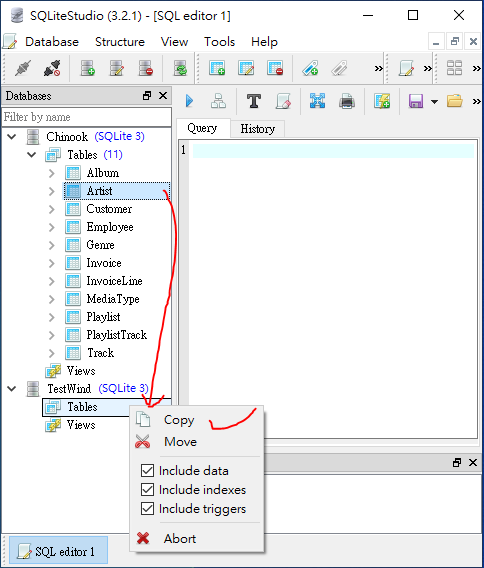The image size is (484, 568).
Task: Open the Help menu
Action: [264, 42]
